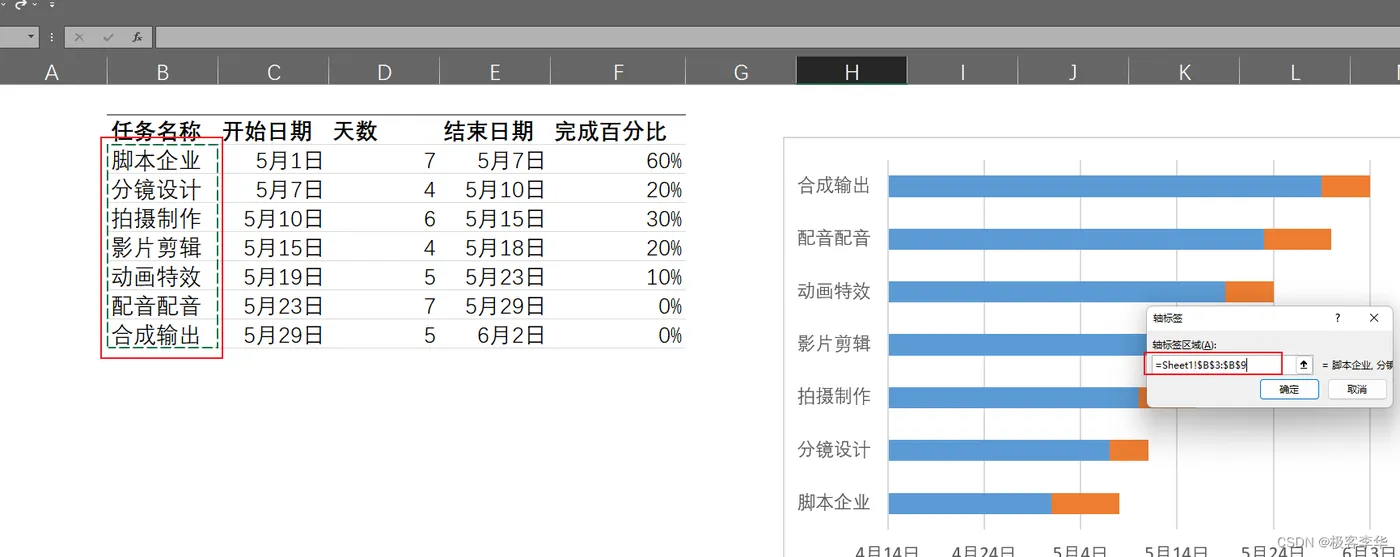Viewport: 1400px width, 557px height.
Task: Click the 30% completion cell
Action: coord(618,218)
